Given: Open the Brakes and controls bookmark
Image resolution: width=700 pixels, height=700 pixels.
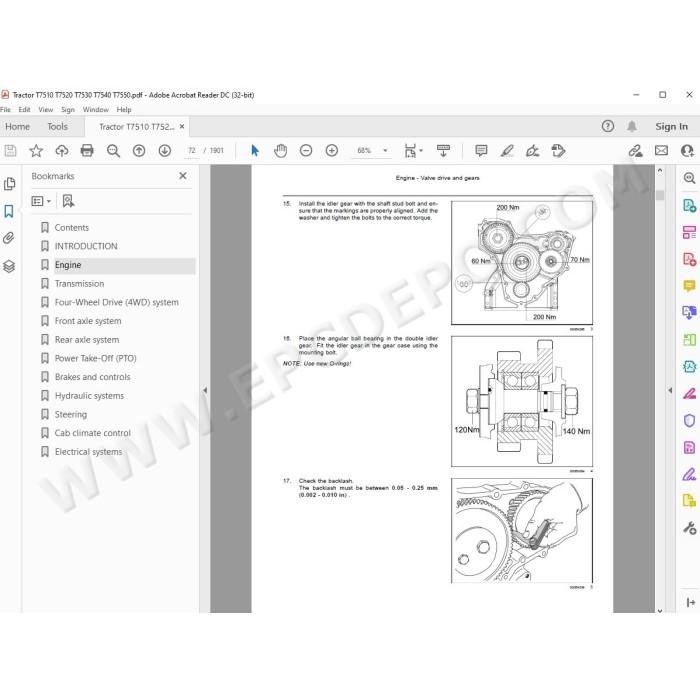Looking at the screenshot, I should [x=92, y=377].
